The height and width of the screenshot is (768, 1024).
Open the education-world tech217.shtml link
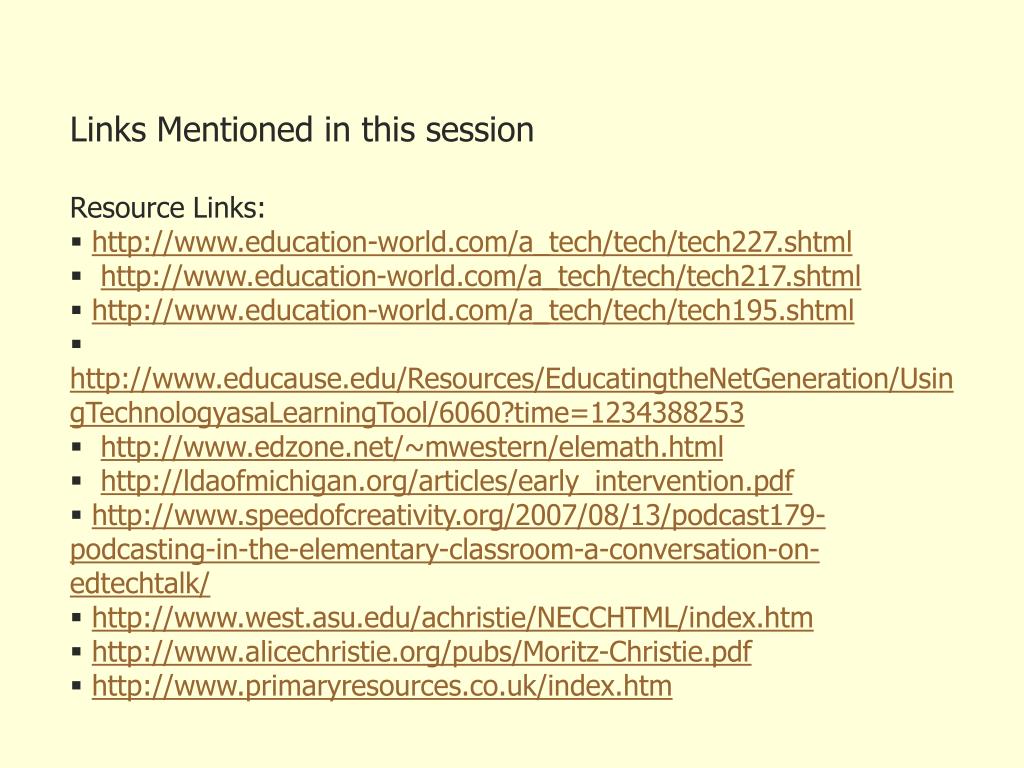(481, 276)
